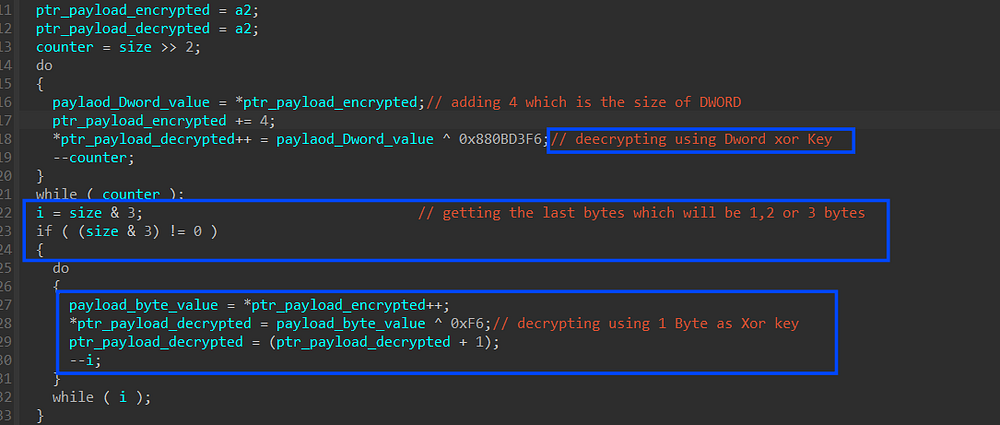Click line number 22 in the gutter
The image size is (1000, 425).
tap(7, 212)
